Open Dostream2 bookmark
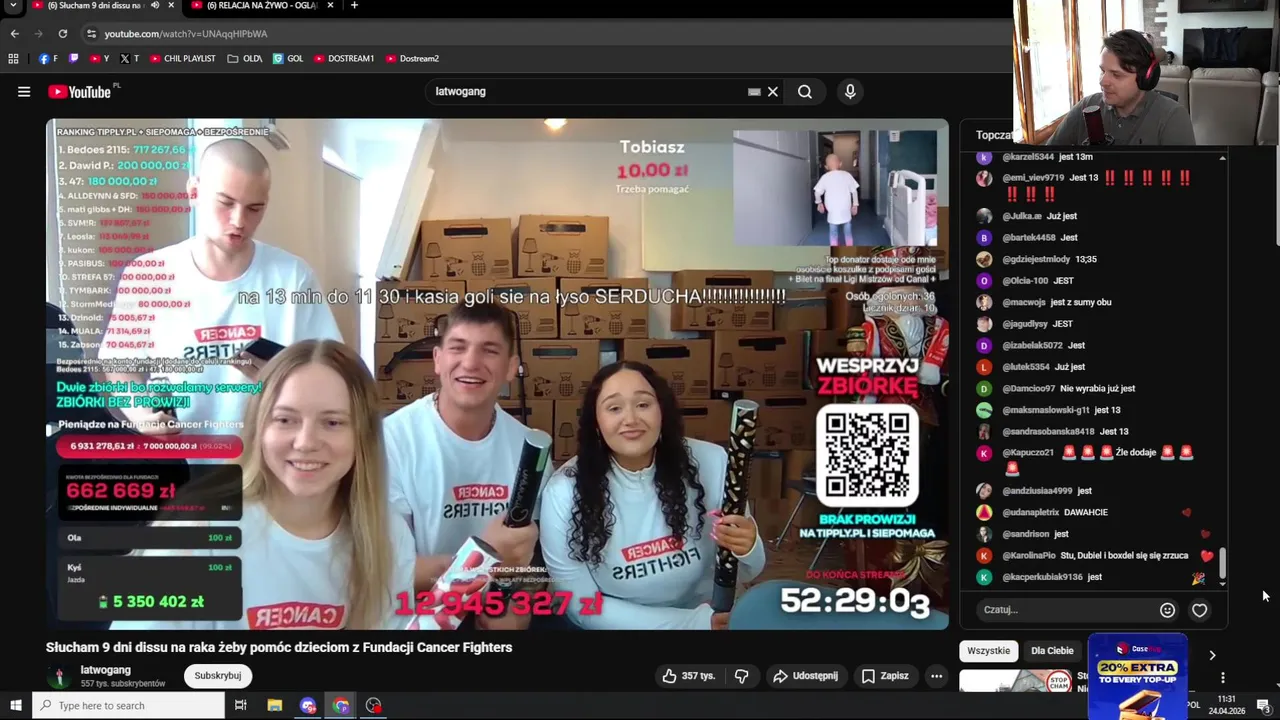Viewport: 1280px width, 720px height. [412, 59]
